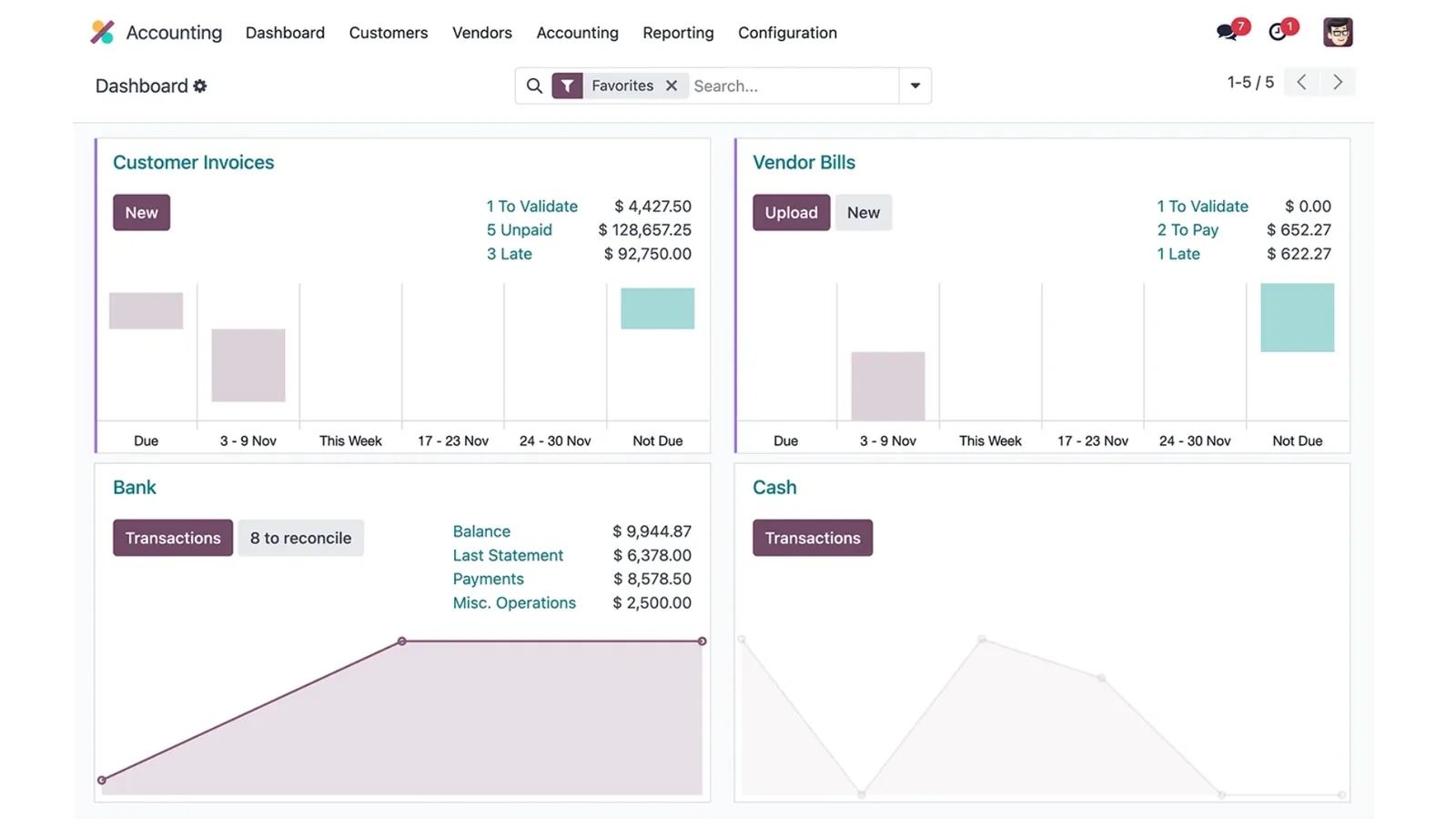Open Bank journal title link
This screenshot has width=1456, height=819.
(x=135, y=487)
